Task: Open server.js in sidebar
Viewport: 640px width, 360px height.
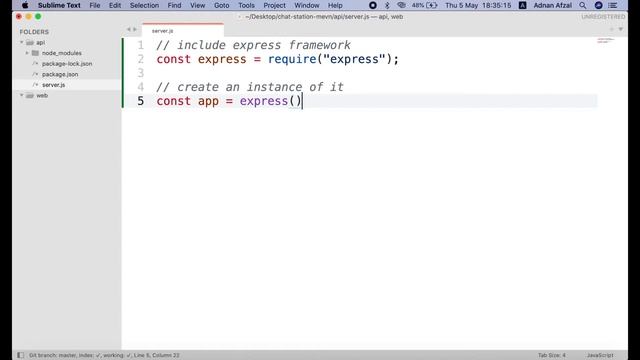Action: [x=53, y=85]
